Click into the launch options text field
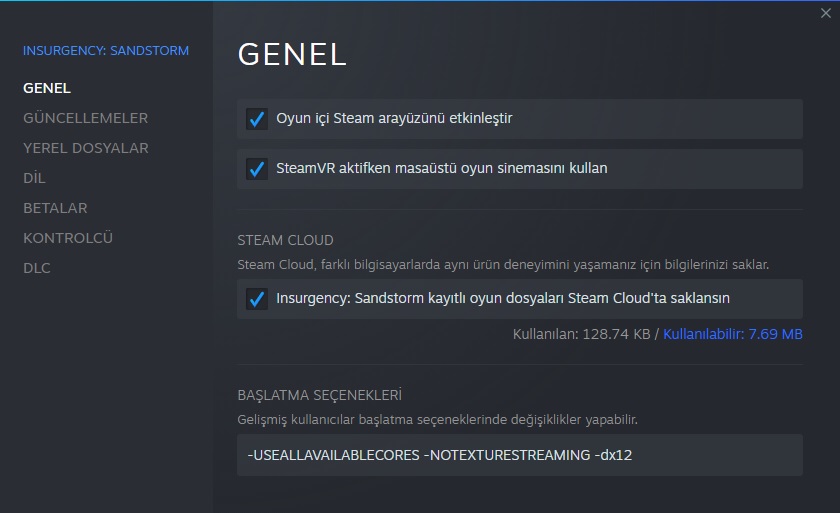 pos(520,455)
